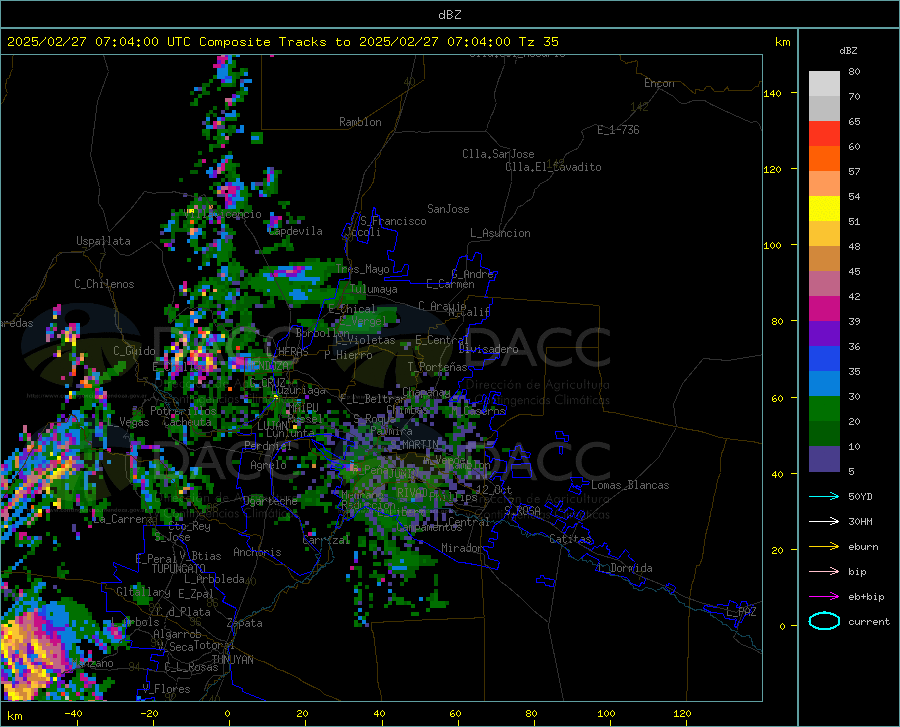
Task: Click the yellow eburn arrow legend icon
Action: (x=824, y=546)
